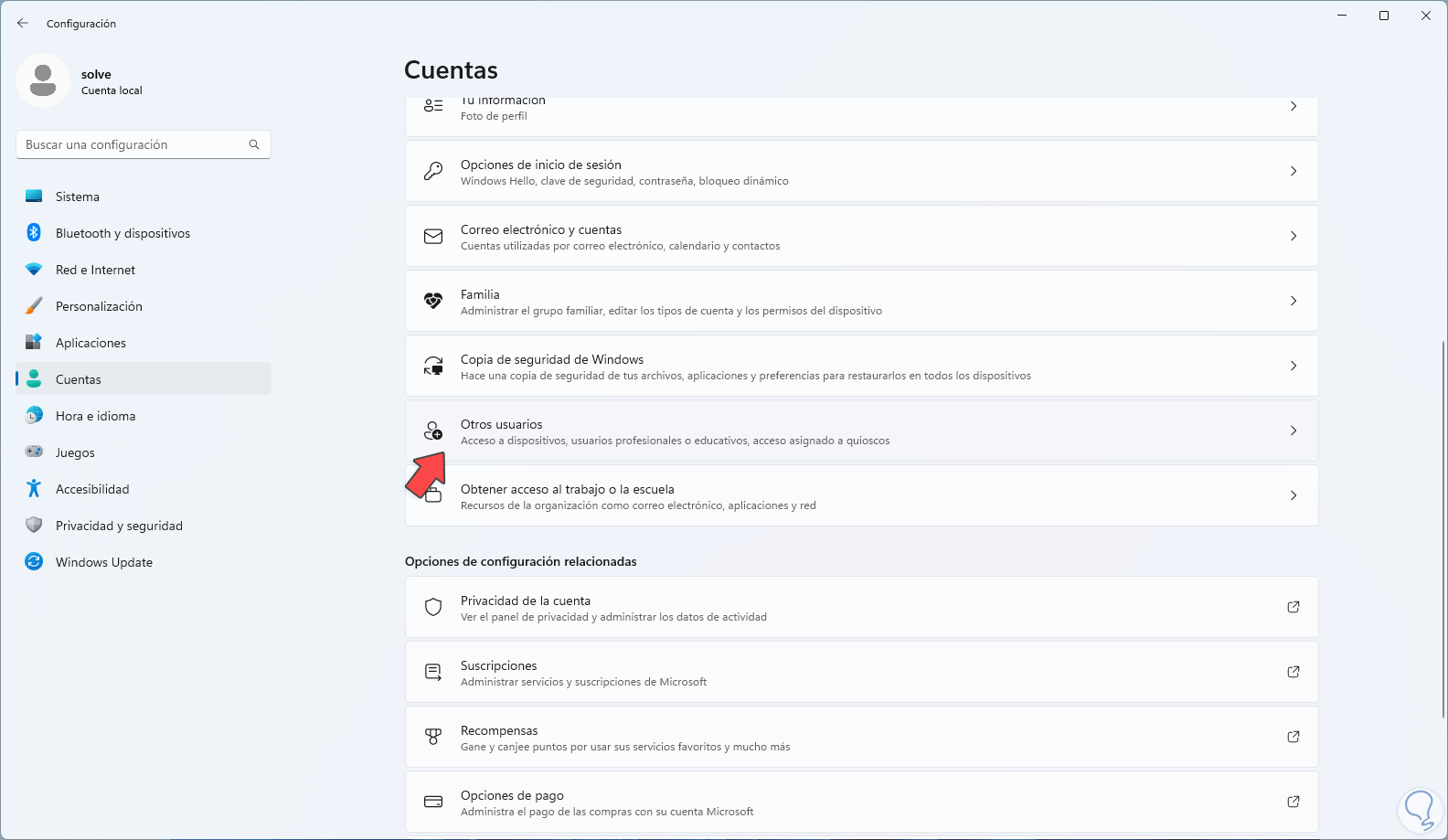Click the Buscar una configuración search field

coord(133,144)
